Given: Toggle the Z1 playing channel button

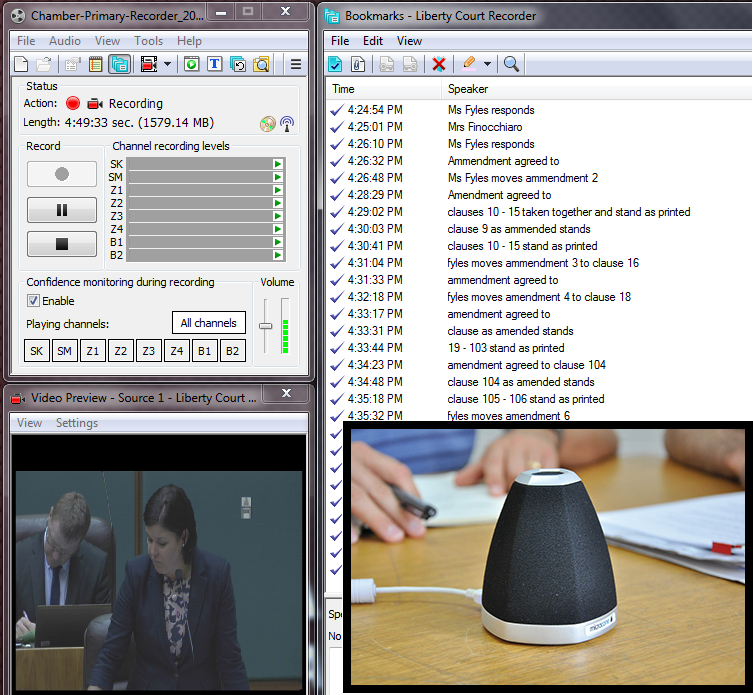Looking at the screenshot, I should 93,351.
